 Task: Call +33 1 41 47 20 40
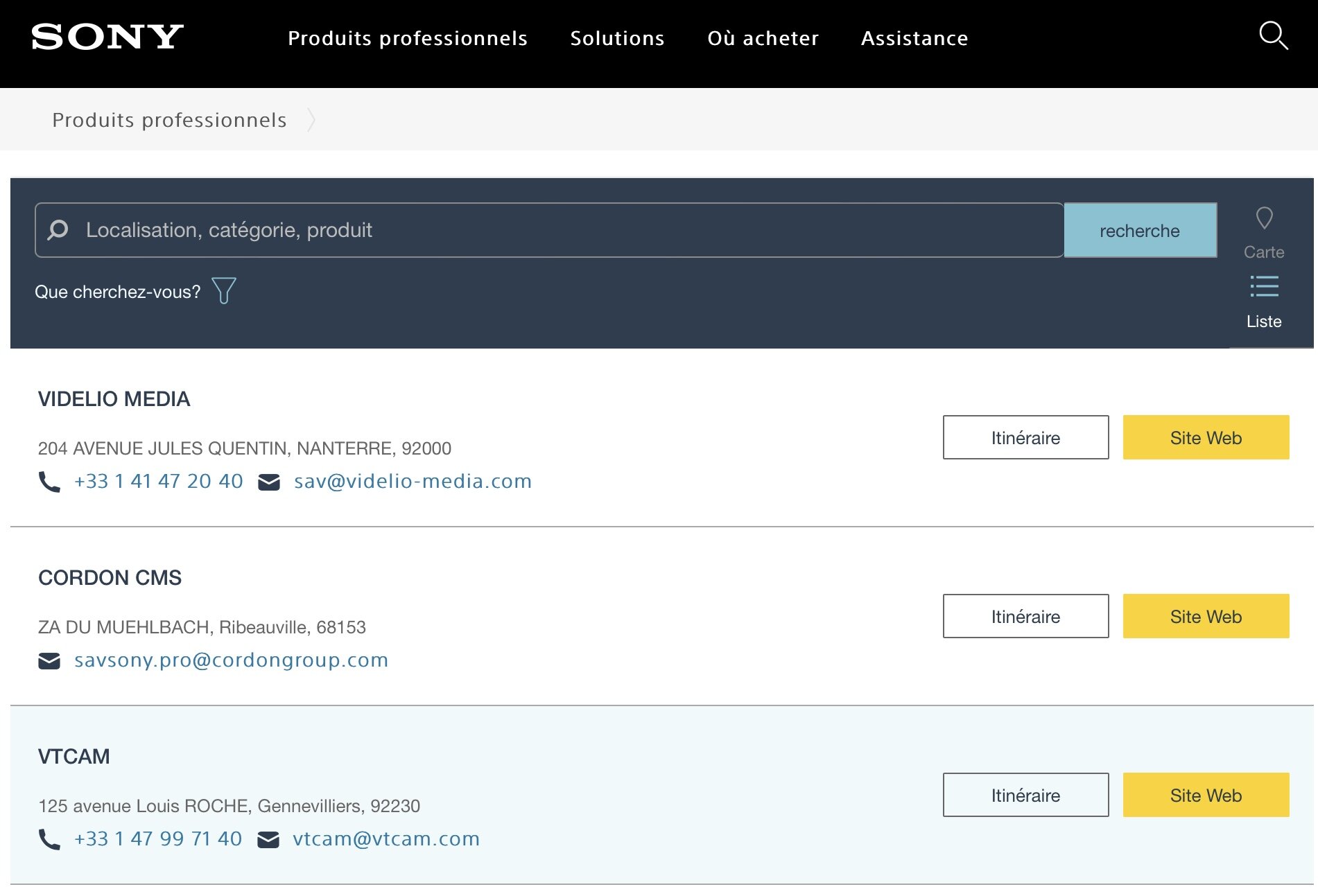pyautogui.click(x=159, y=481)
